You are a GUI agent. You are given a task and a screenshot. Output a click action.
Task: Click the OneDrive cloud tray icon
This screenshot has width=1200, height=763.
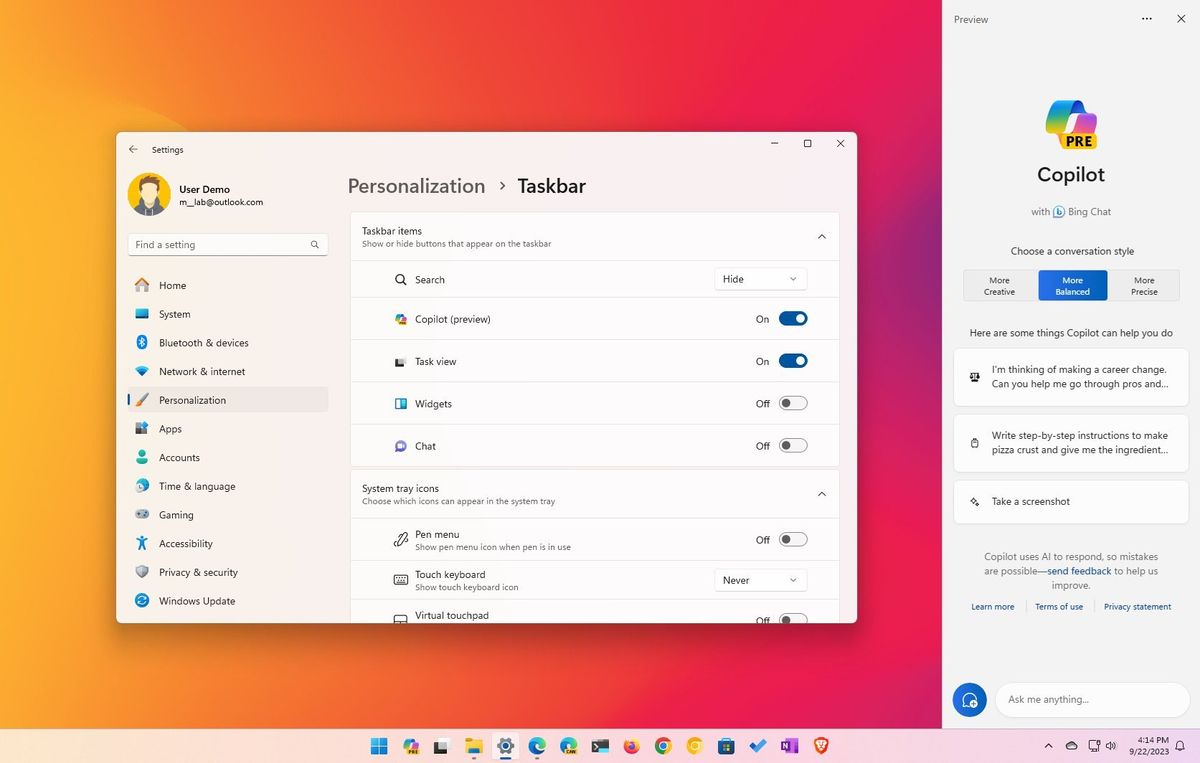point(1071,746)
